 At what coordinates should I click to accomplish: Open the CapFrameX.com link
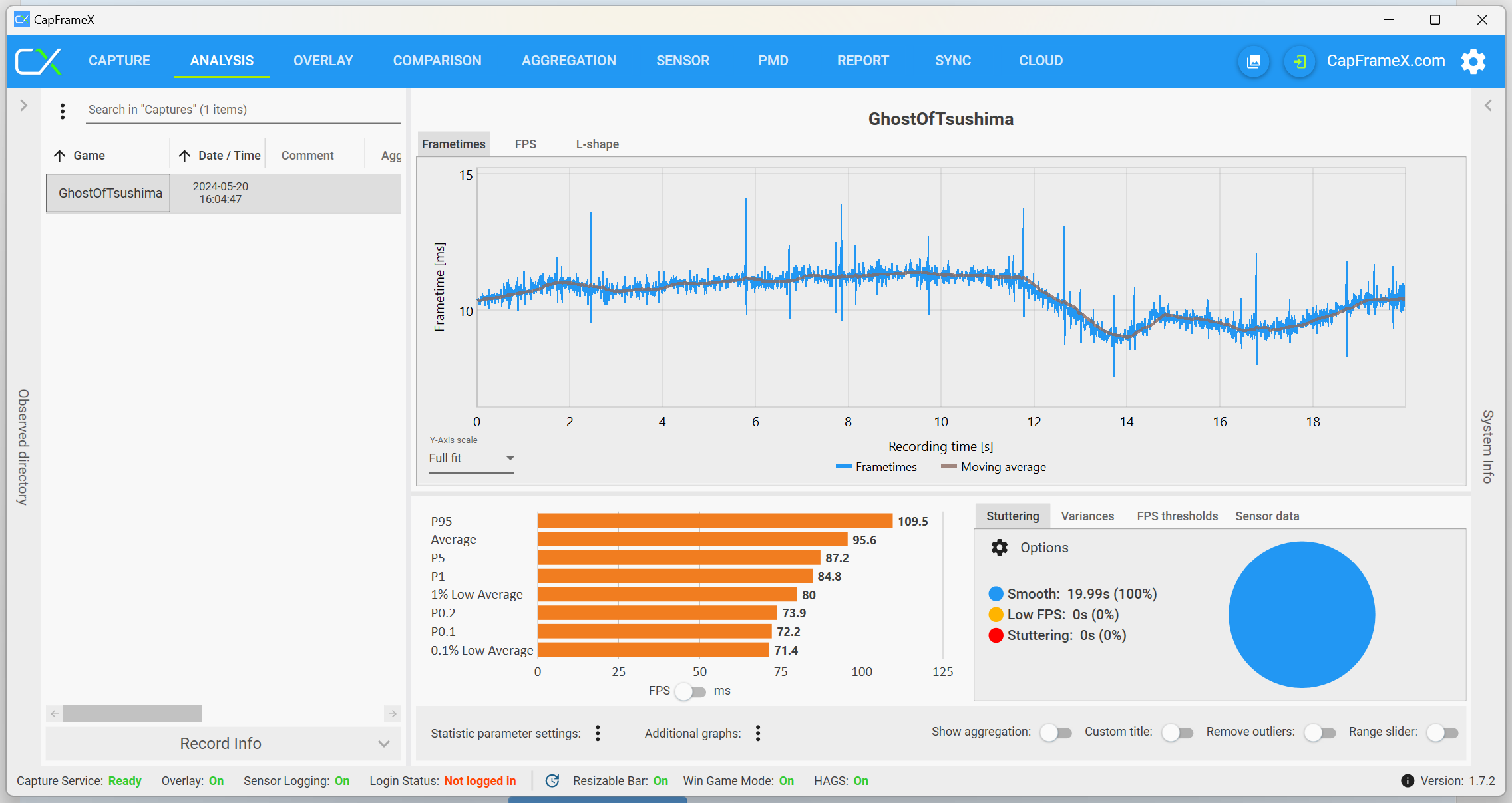tap(1386, 61)
